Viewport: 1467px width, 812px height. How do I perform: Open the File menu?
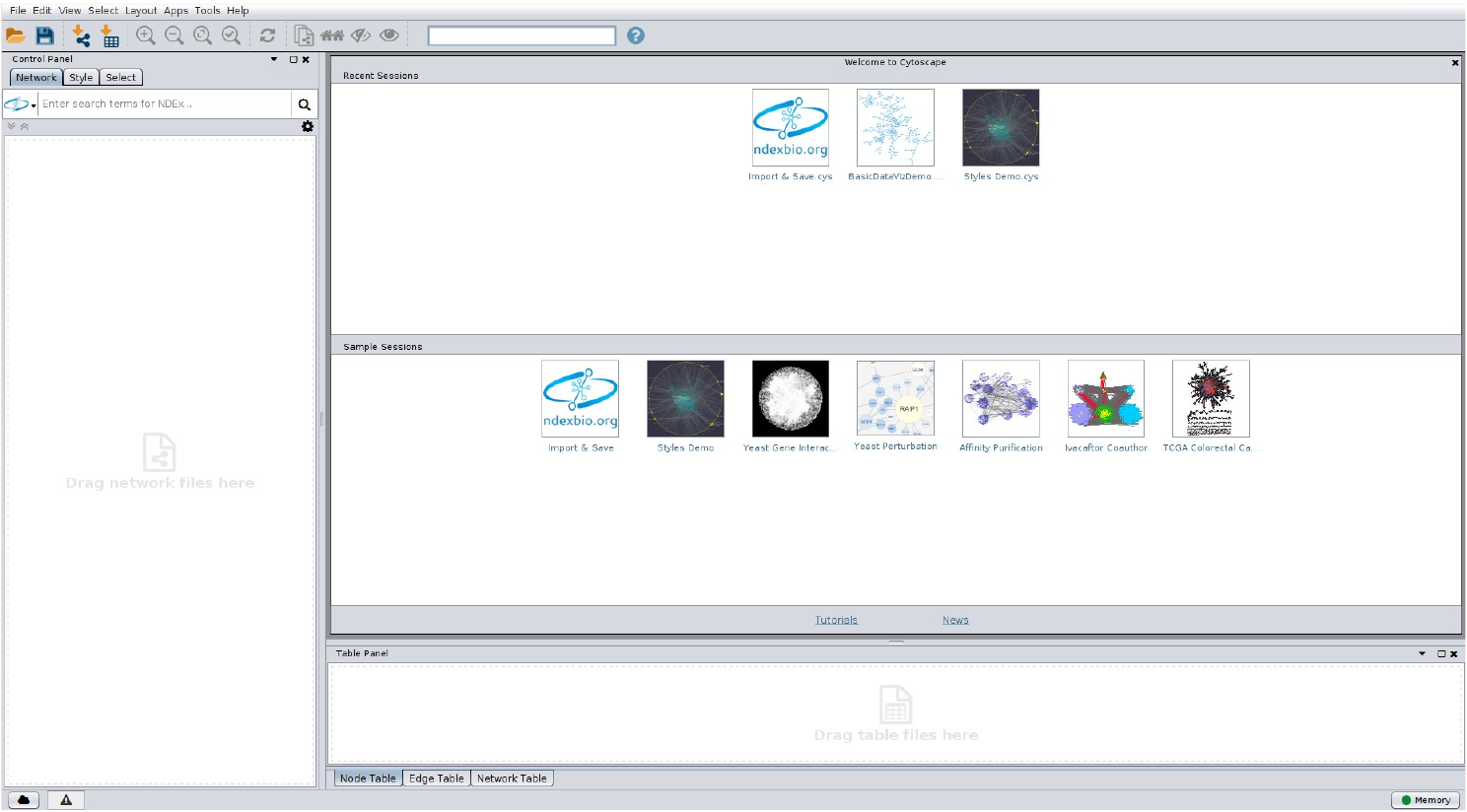[18, 10]
